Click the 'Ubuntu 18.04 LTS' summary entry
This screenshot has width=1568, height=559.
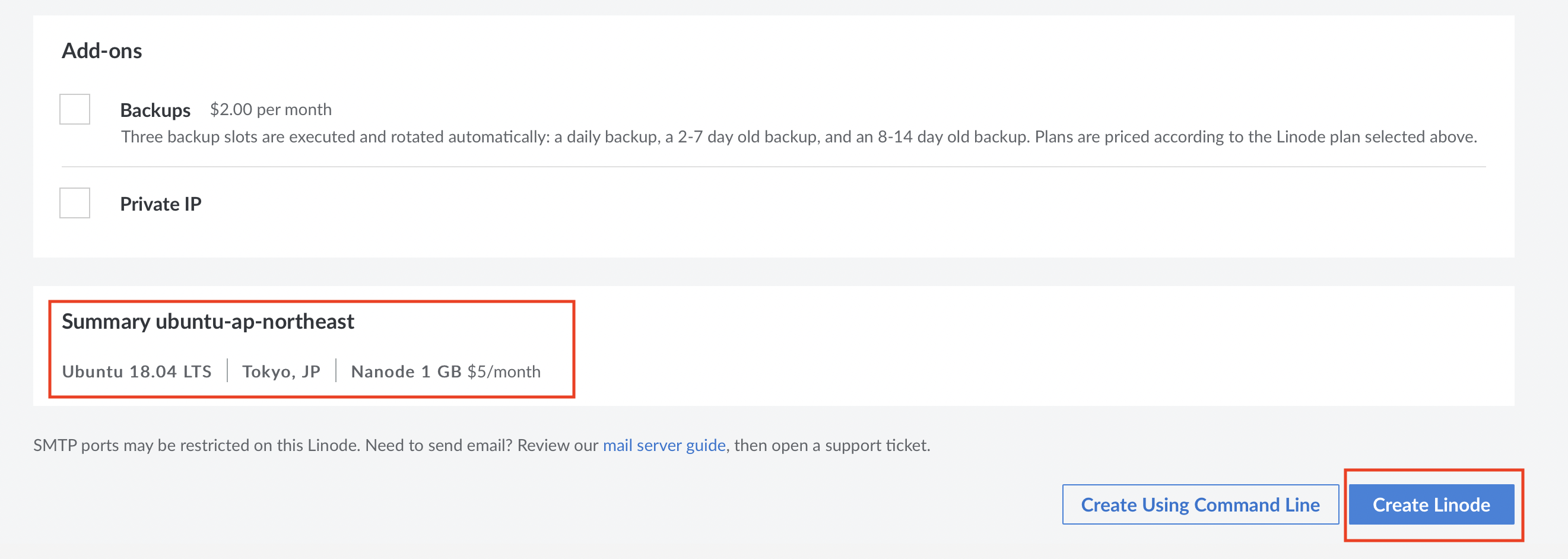click(137, 371)
